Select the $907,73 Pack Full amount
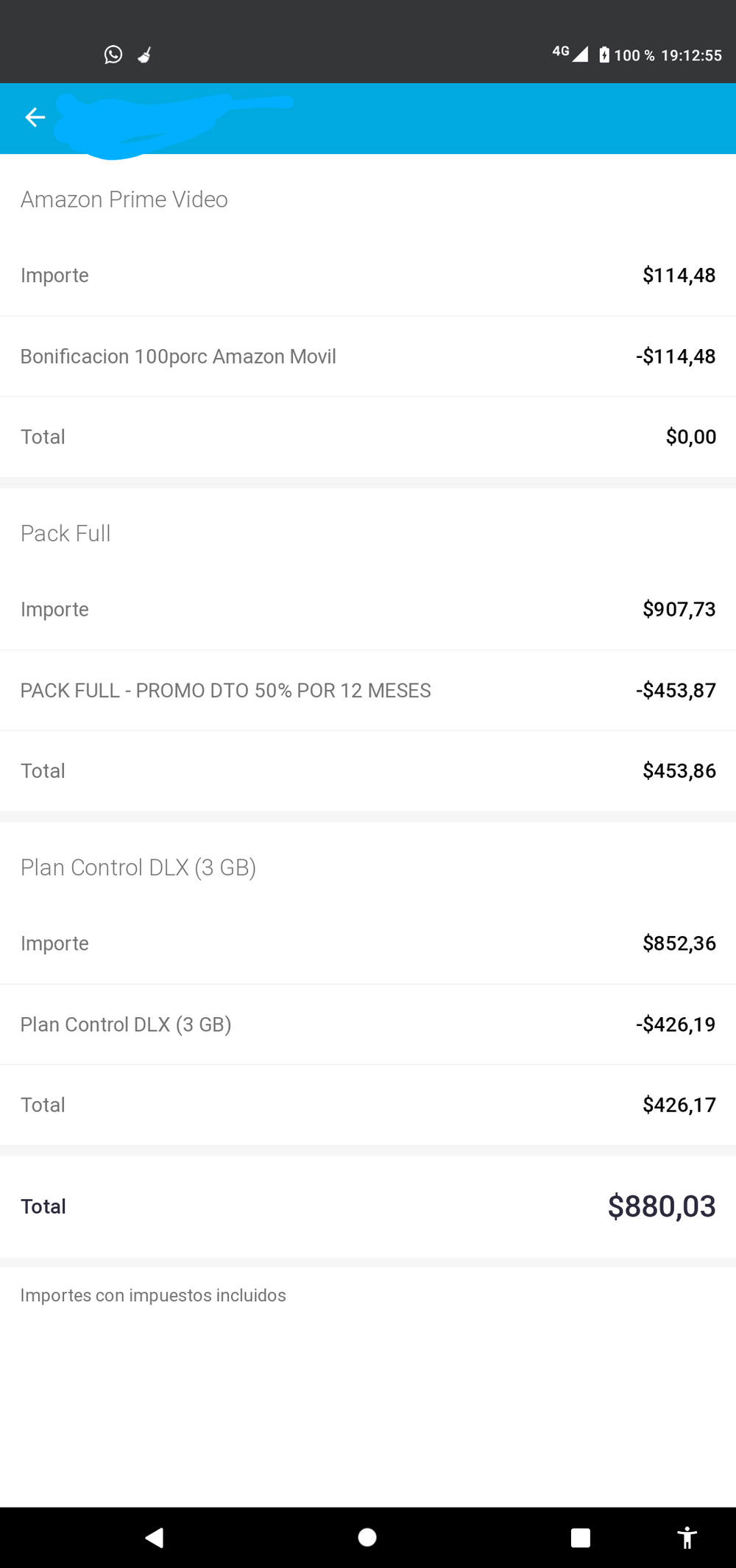The image size is (736, 1568). pos(679,609)
